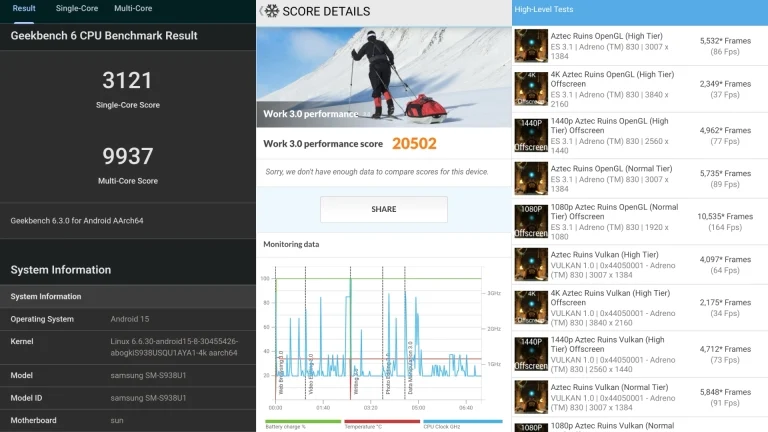The image size is (768, 432).
Task: Toggle the Battery charge % legend swatch
Action: point(299,421)
